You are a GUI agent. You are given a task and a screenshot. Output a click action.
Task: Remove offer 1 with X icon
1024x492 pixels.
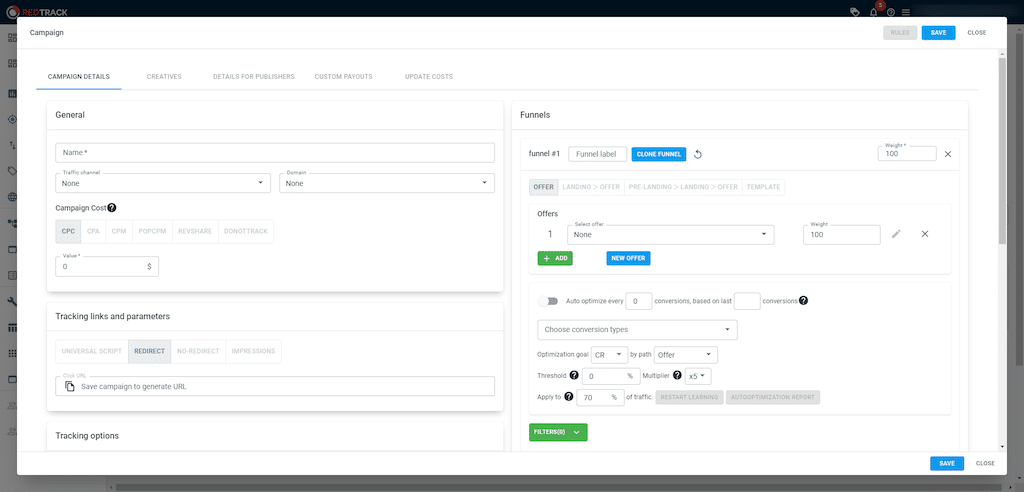925,234
